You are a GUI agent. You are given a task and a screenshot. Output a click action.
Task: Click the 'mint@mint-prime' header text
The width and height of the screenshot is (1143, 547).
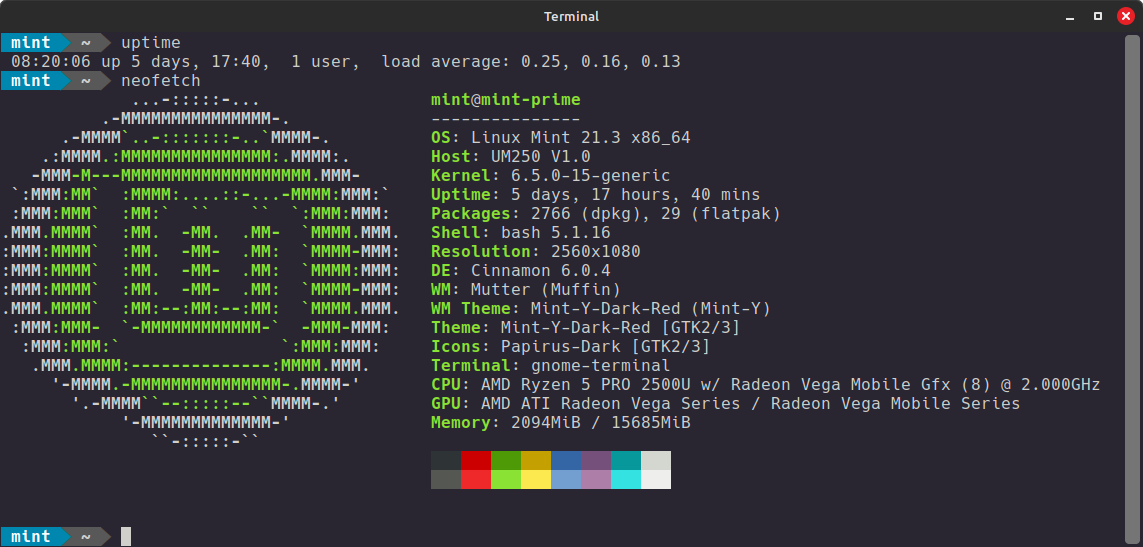[x=506, y=100]
